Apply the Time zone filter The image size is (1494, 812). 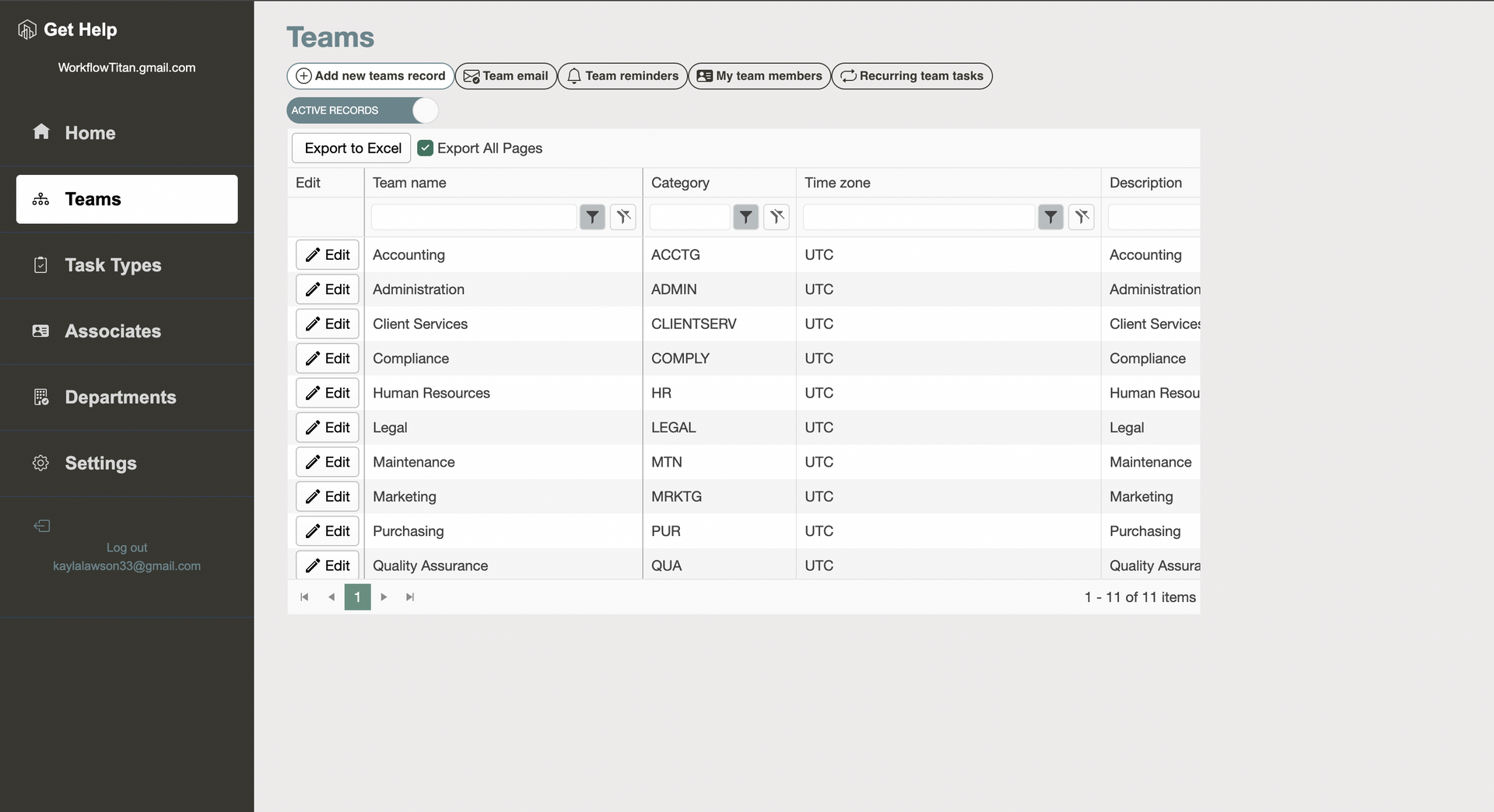point(1051,217)
